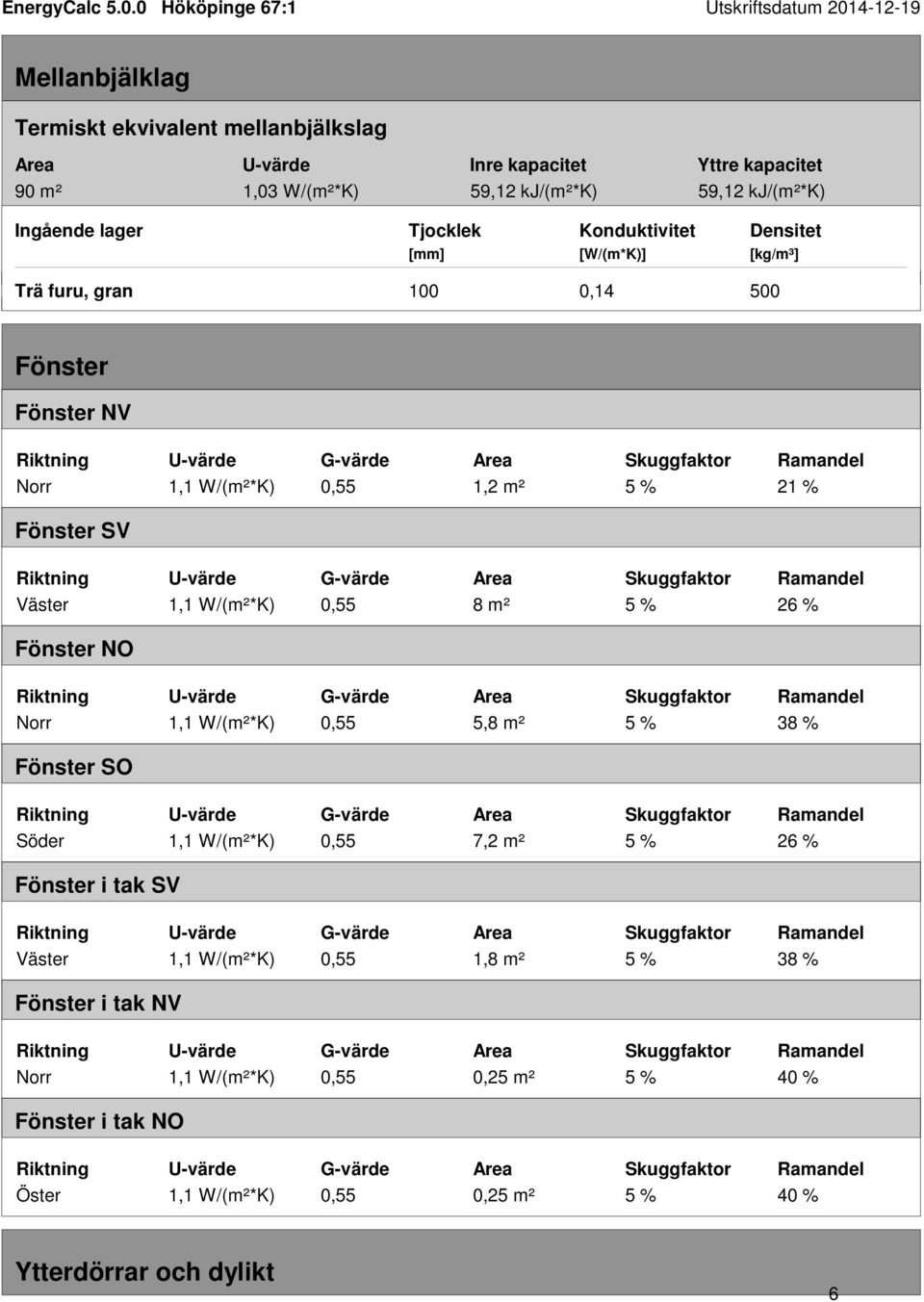Screen dimensions: 924x1302
Task: Select the Utskriftsdatum 2014-12-19 text
Action: point(812,9)
